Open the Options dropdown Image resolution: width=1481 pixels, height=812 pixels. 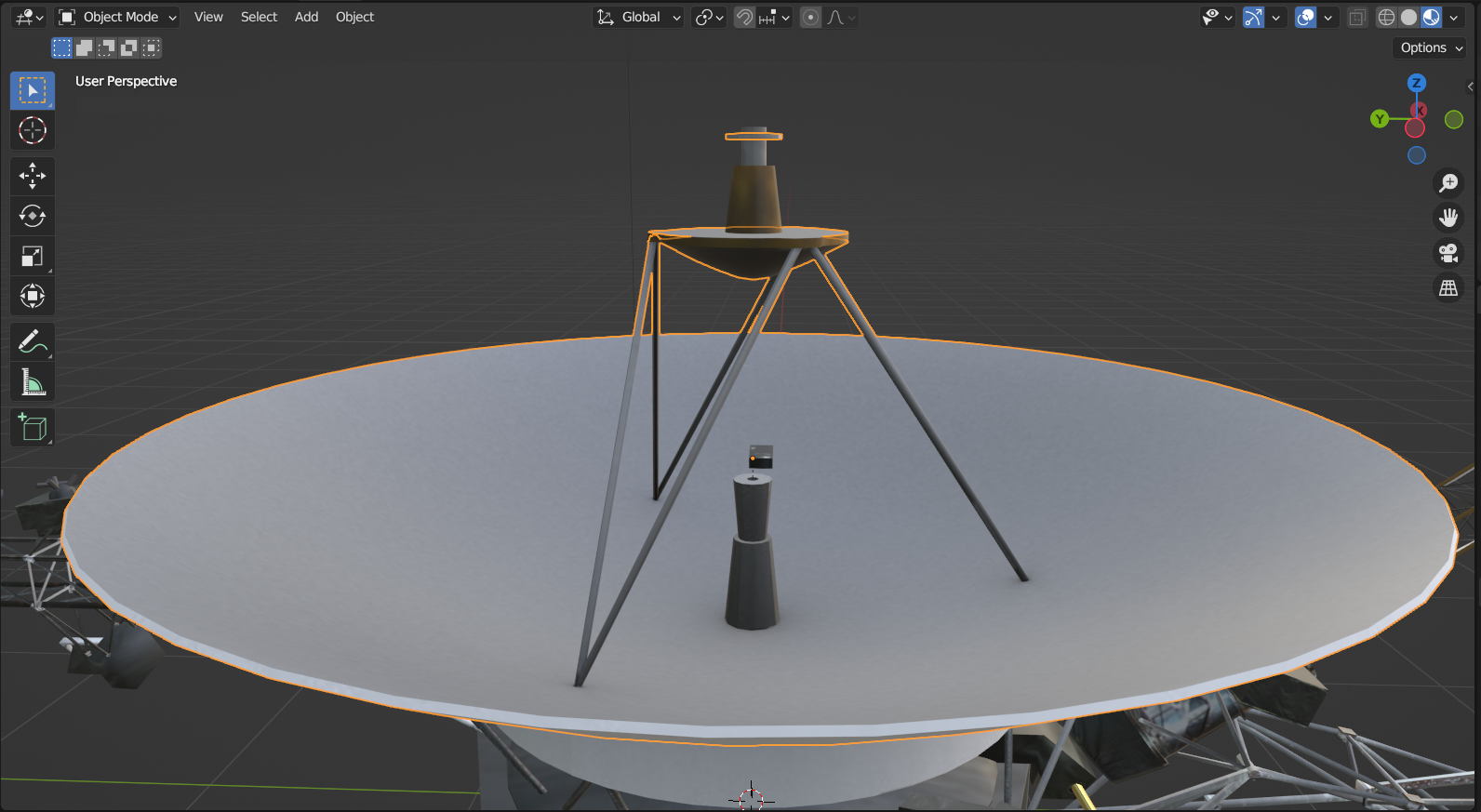pos(1430,47)
